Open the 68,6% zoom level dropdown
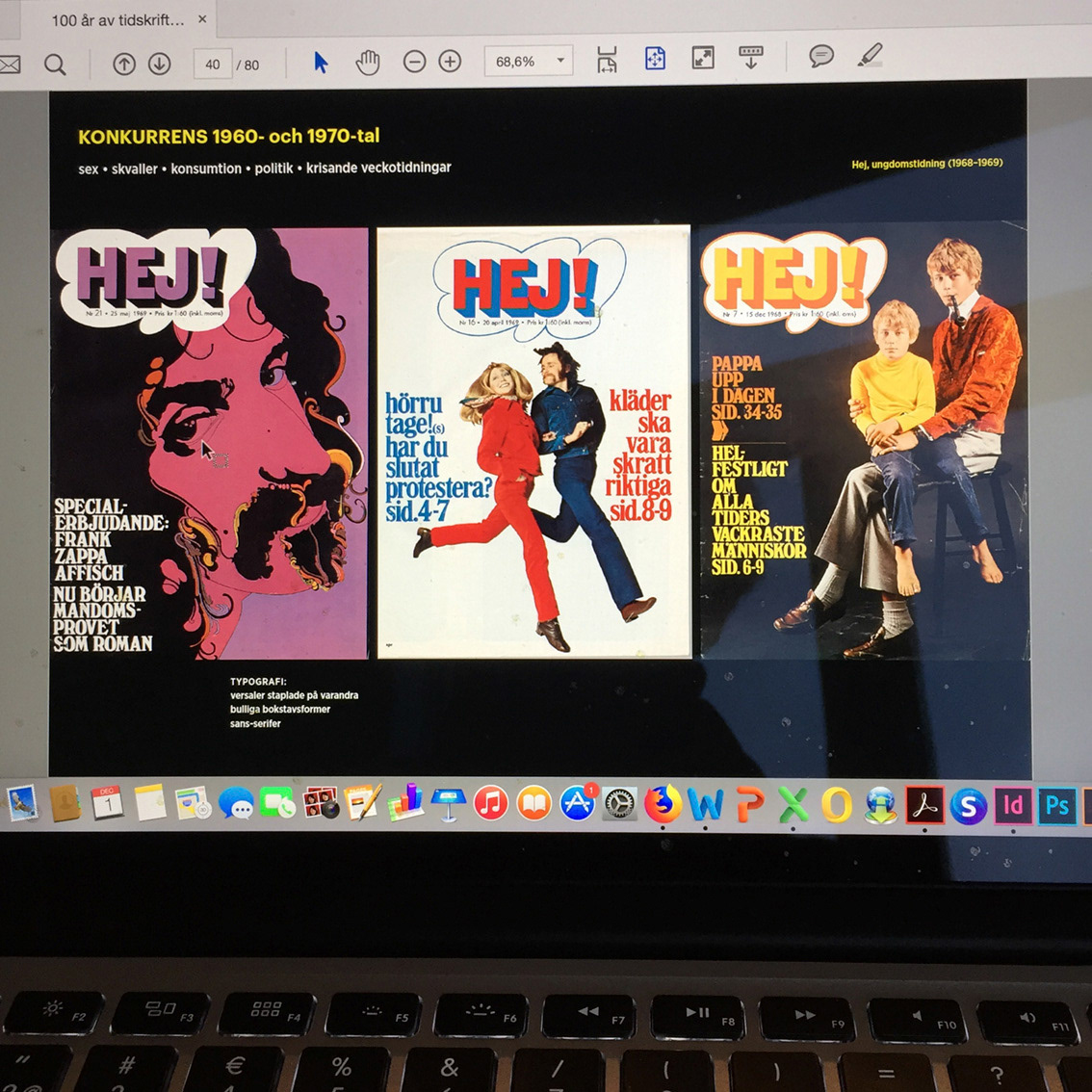 [529, 62]
